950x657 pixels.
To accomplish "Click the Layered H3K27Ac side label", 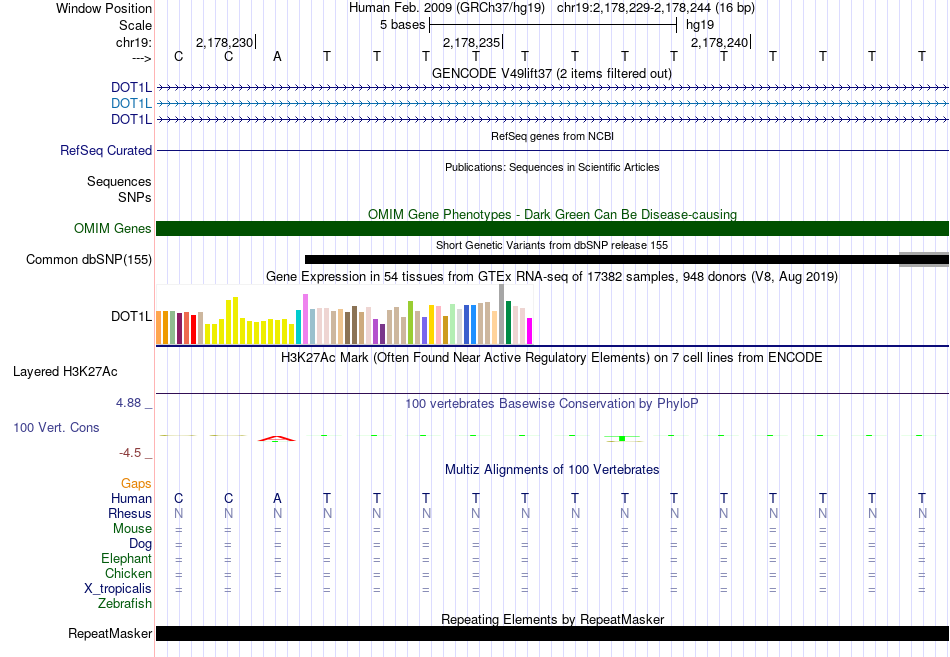I will pyautogui.click(x=65, y=372).
